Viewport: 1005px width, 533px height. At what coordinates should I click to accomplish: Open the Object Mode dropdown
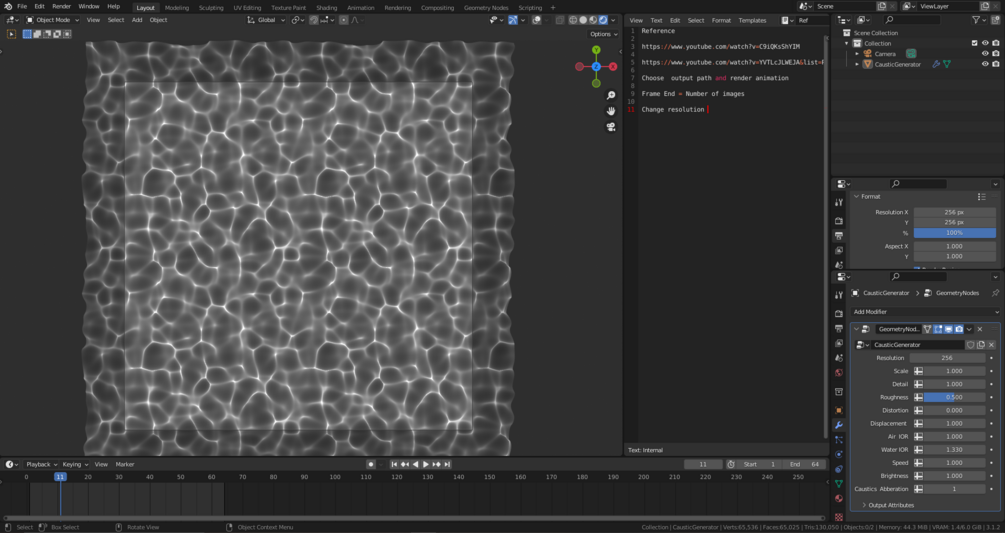pos(53,20)
